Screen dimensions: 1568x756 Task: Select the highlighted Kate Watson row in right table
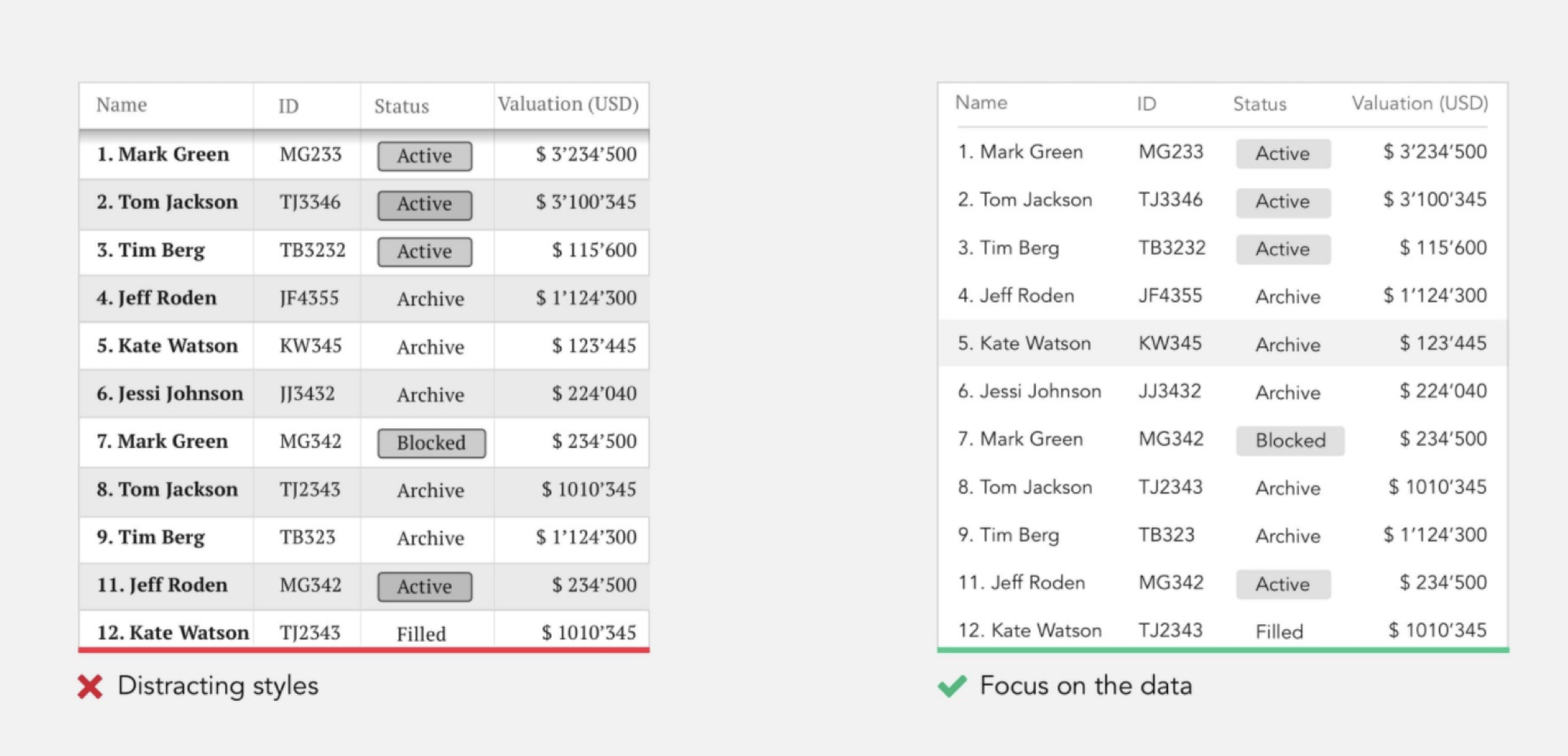[1222, 343]
